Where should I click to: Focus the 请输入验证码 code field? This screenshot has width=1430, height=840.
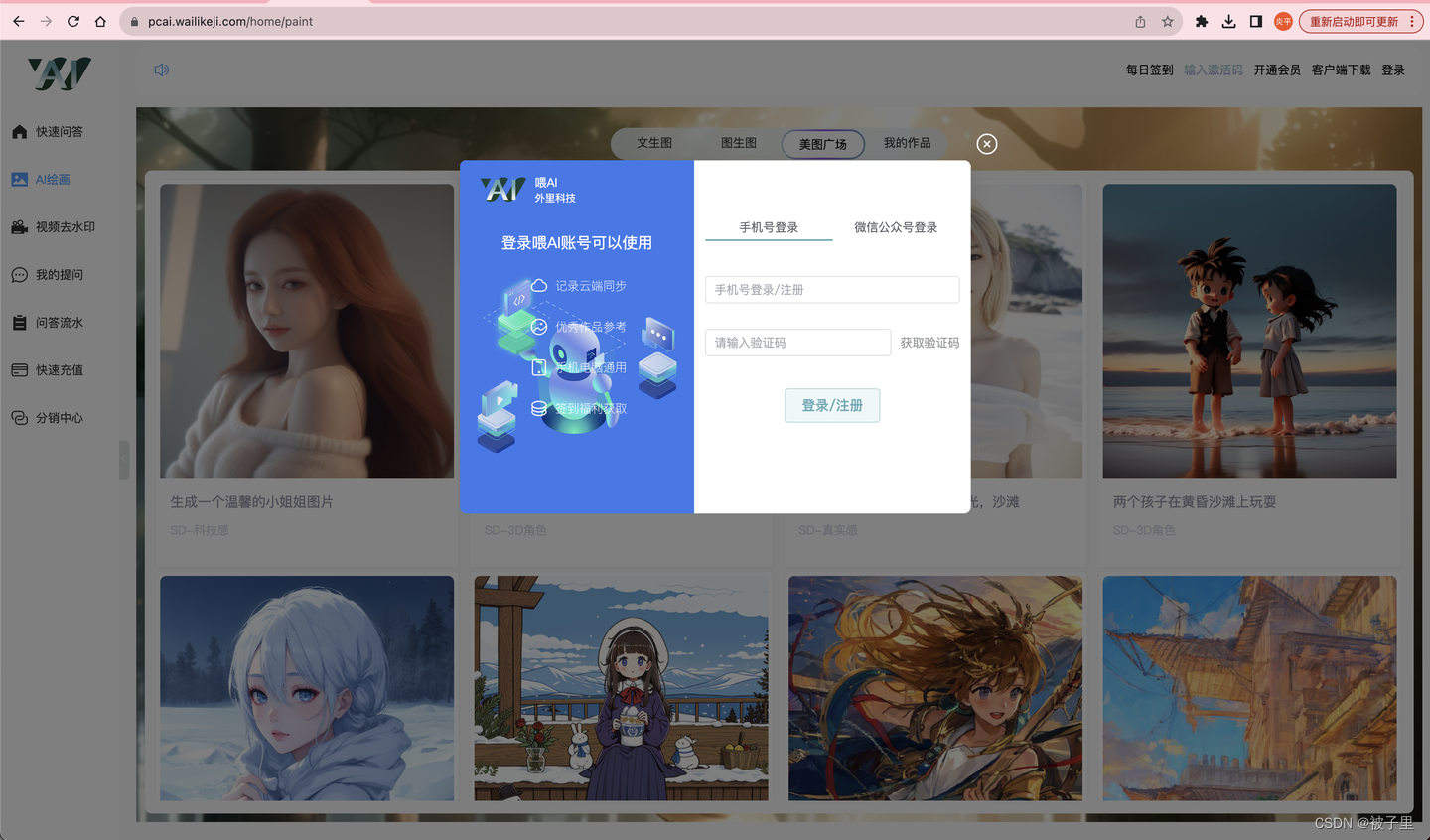point(797,342)
